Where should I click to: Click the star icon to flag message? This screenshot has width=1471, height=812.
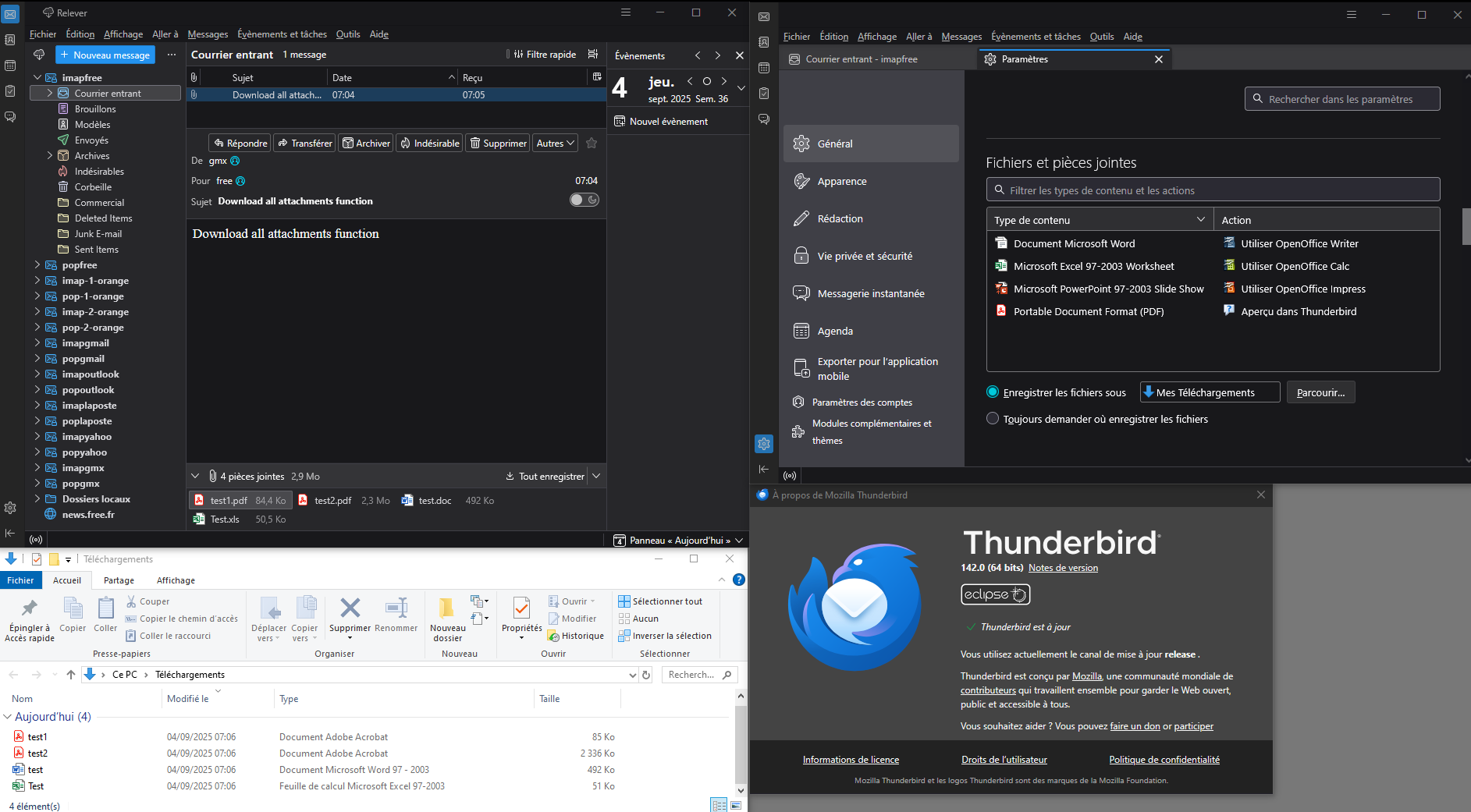click(592, 143)
